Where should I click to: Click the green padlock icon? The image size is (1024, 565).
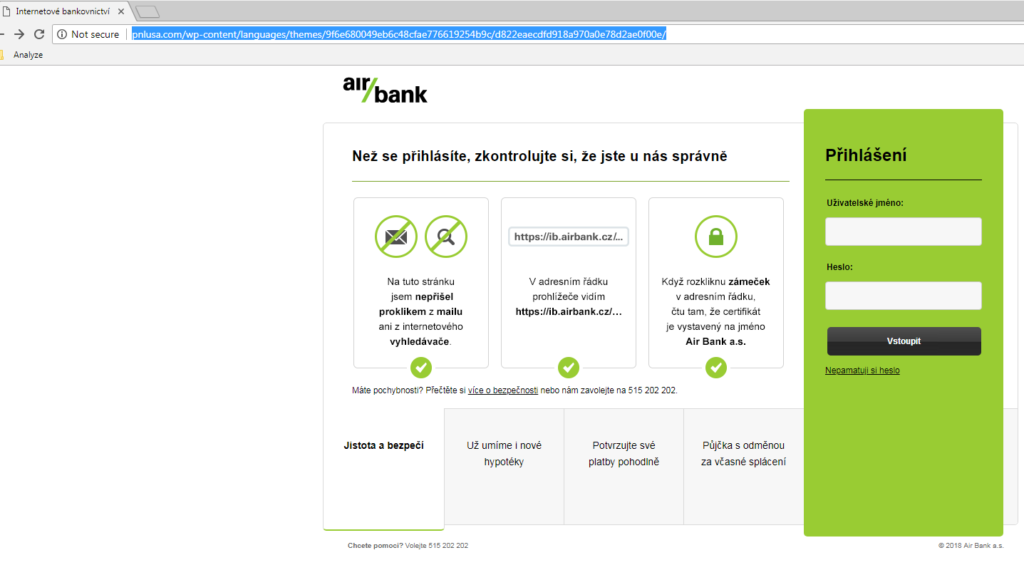coord(716,236)
